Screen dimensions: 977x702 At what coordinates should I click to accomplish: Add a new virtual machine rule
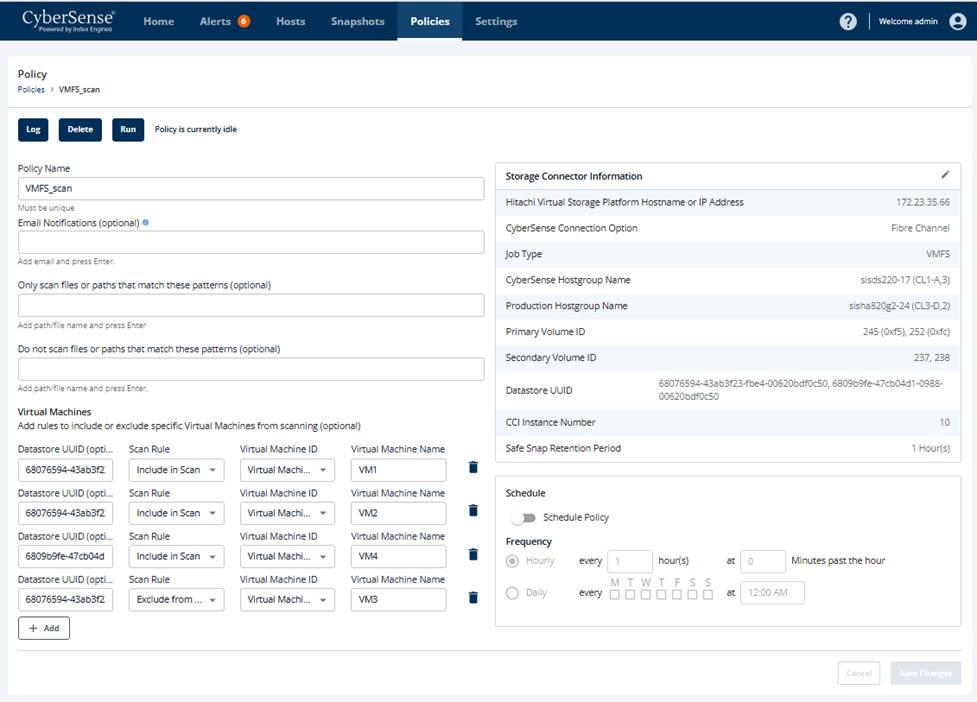pos(44,628)
